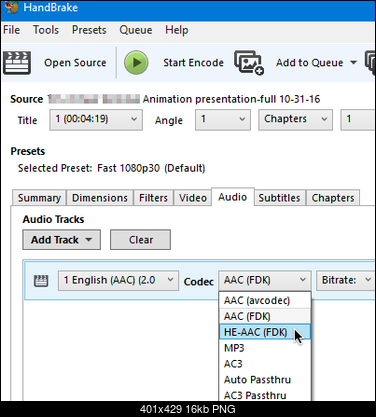
Task: Click the green Start Encode play icon
Action: click(136, 62)
